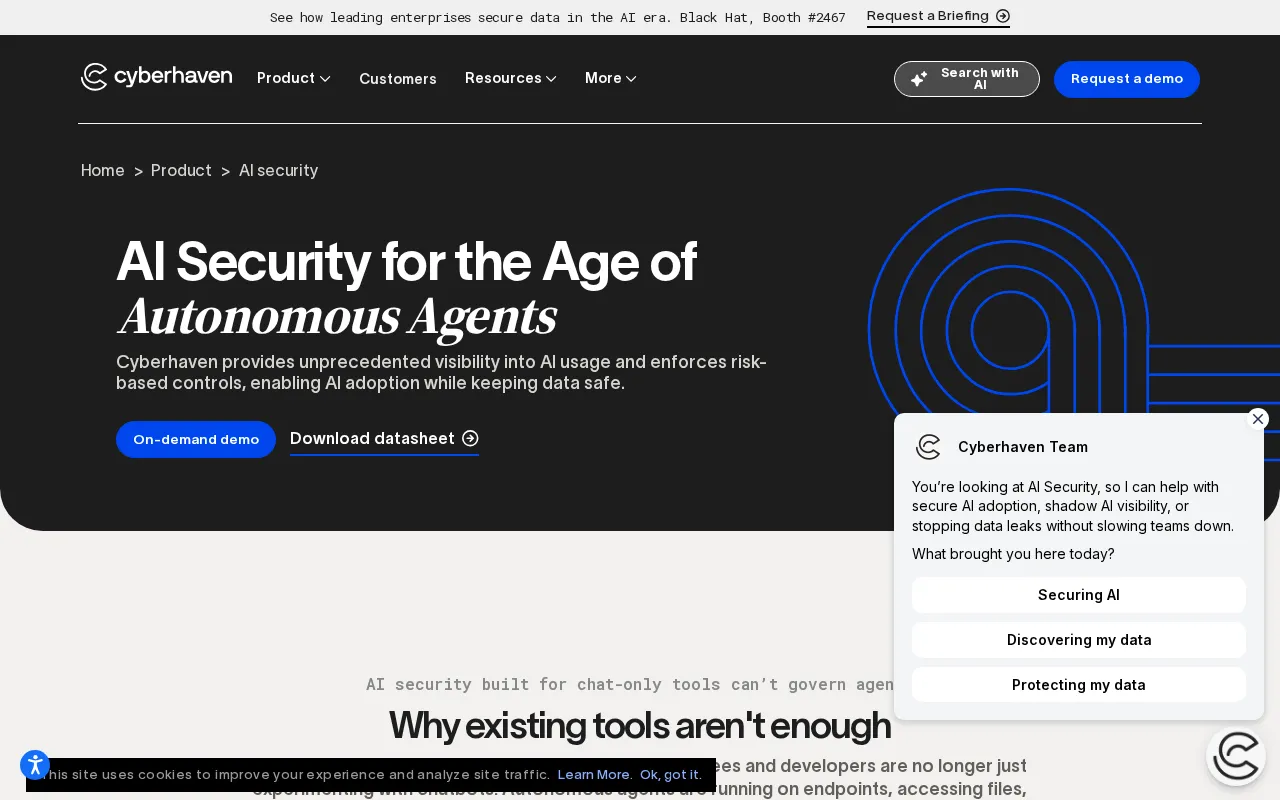This screenshot has width=1280, height=800.
Task: Click the Cyberhaven logo in header
Action: coord(156,77)
